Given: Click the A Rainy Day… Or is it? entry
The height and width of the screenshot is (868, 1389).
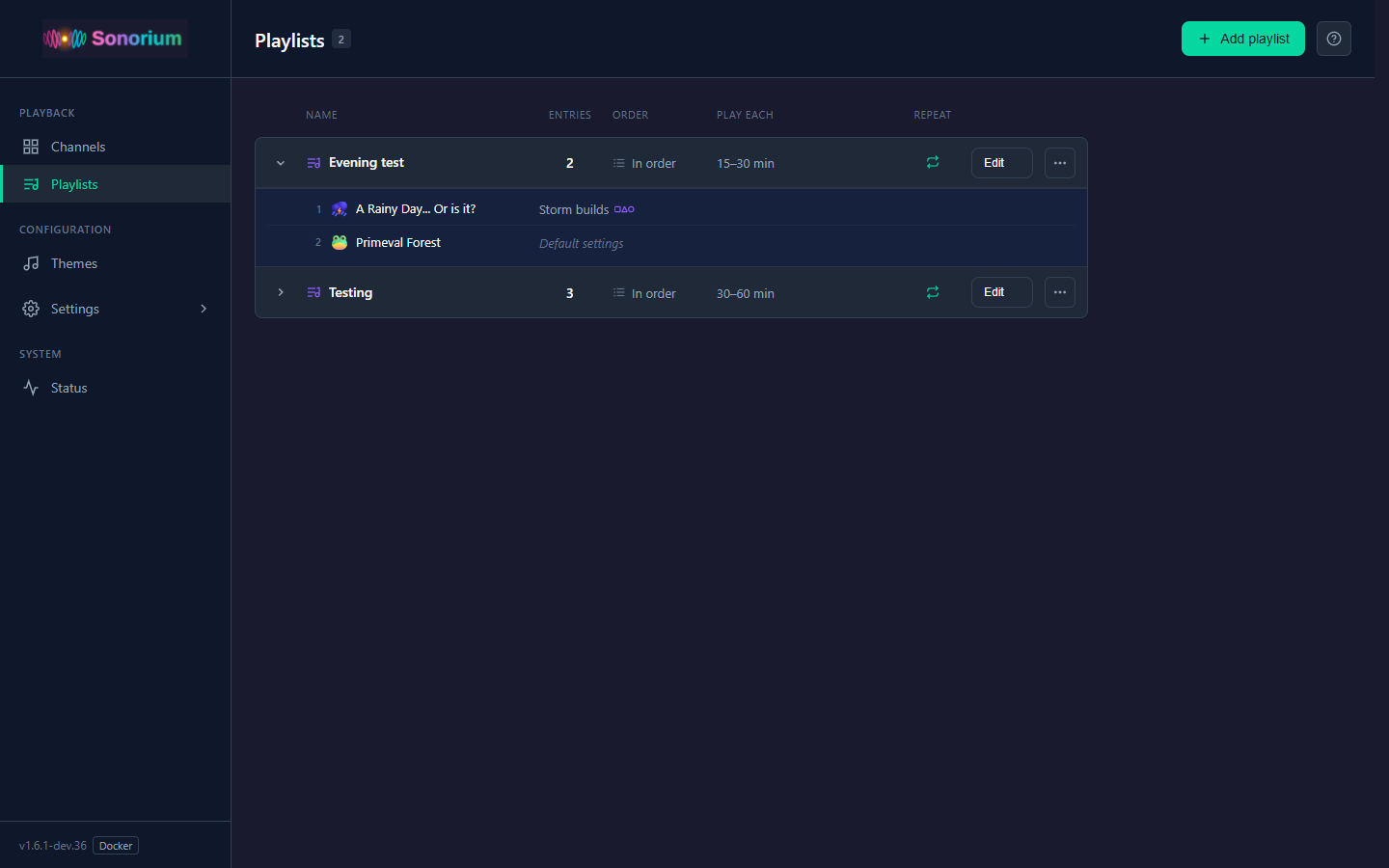Looking at the screenshot, I should pyautogui.click(x=416, y=209).
